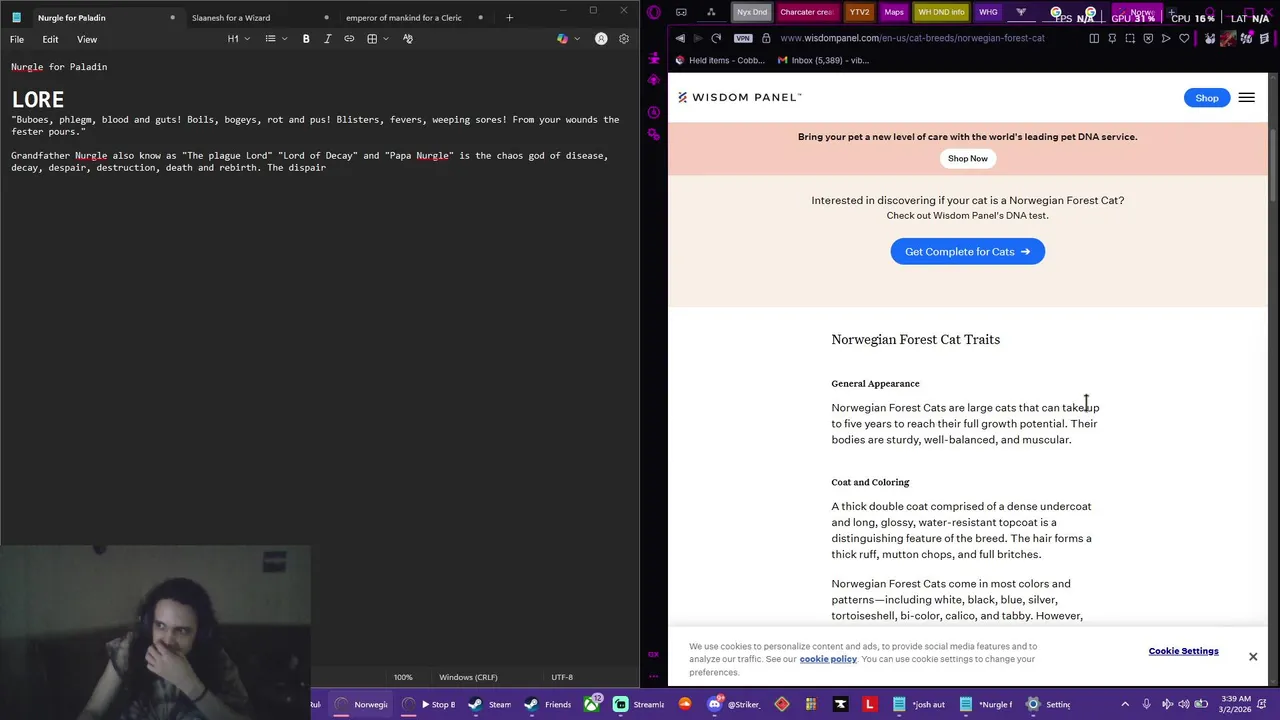Open Notepad account profile icon
This screenshot has height=720, width=1280.
[601, 39]
